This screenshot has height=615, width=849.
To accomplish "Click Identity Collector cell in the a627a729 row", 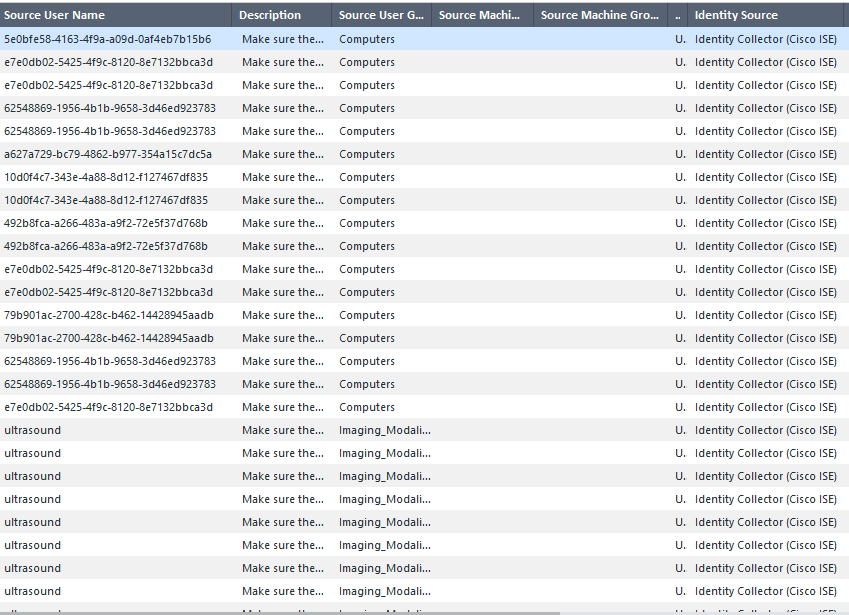I will pos(766,154).
